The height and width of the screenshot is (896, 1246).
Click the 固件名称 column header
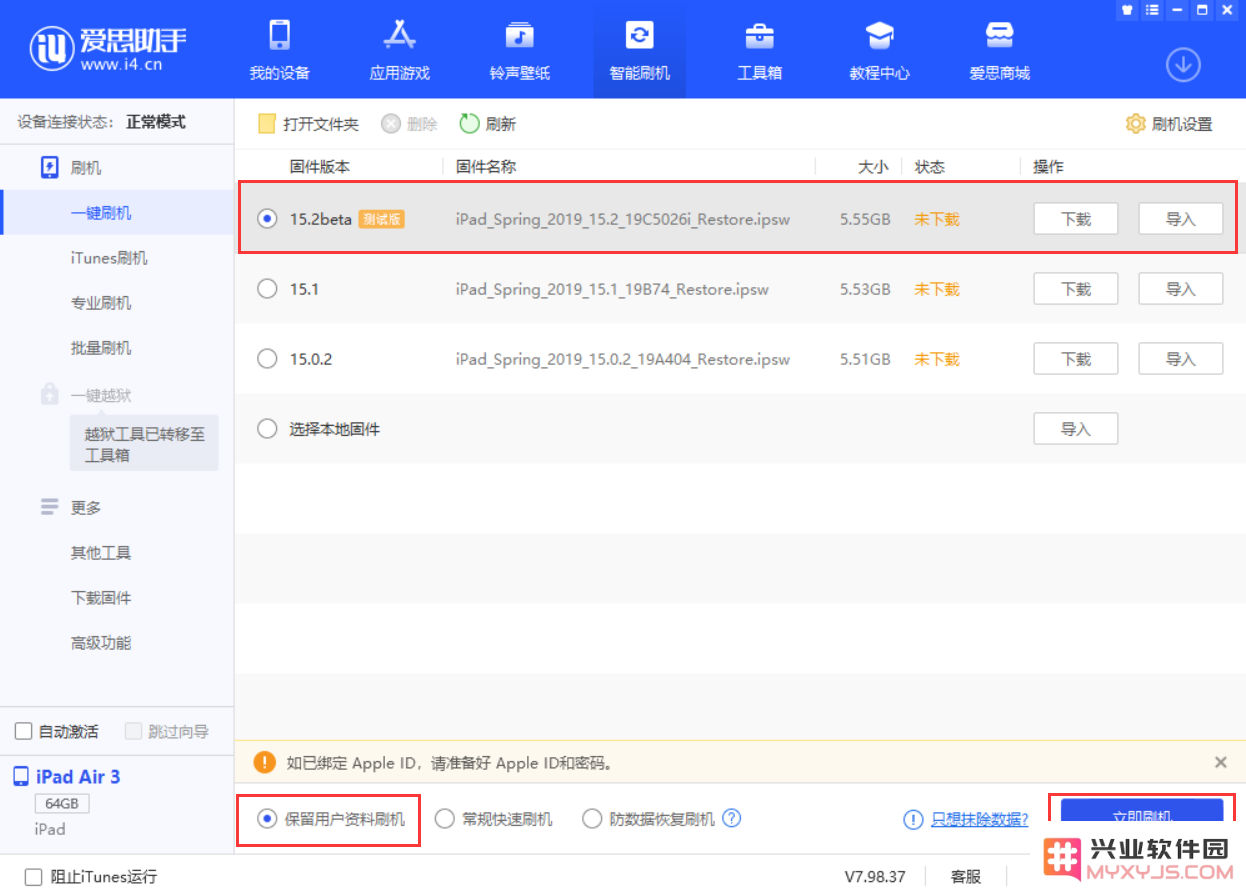coord(486,167)
